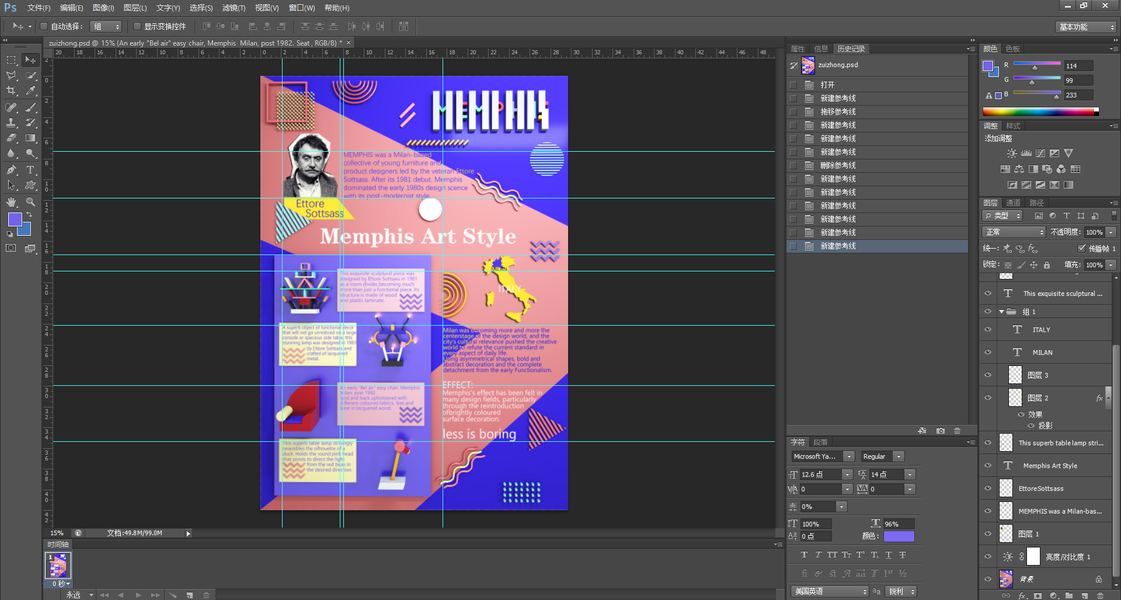The width and height of the screenshot is (1121, 600).
Task: Select the Gradient tool
Action: click(30, 138)
